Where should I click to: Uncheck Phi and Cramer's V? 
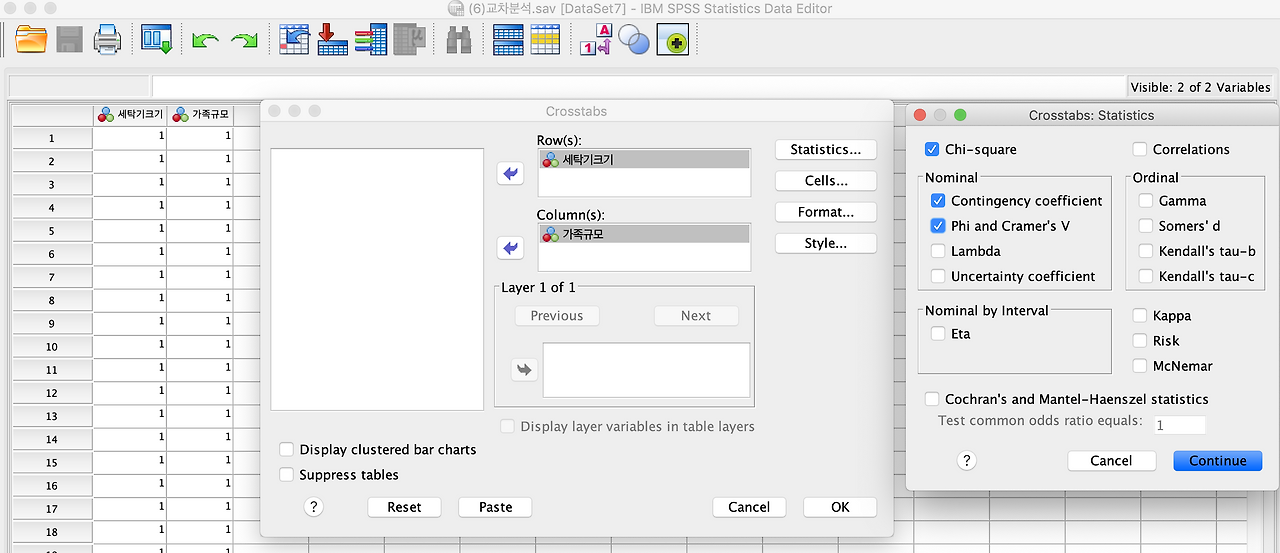point(938,225)
